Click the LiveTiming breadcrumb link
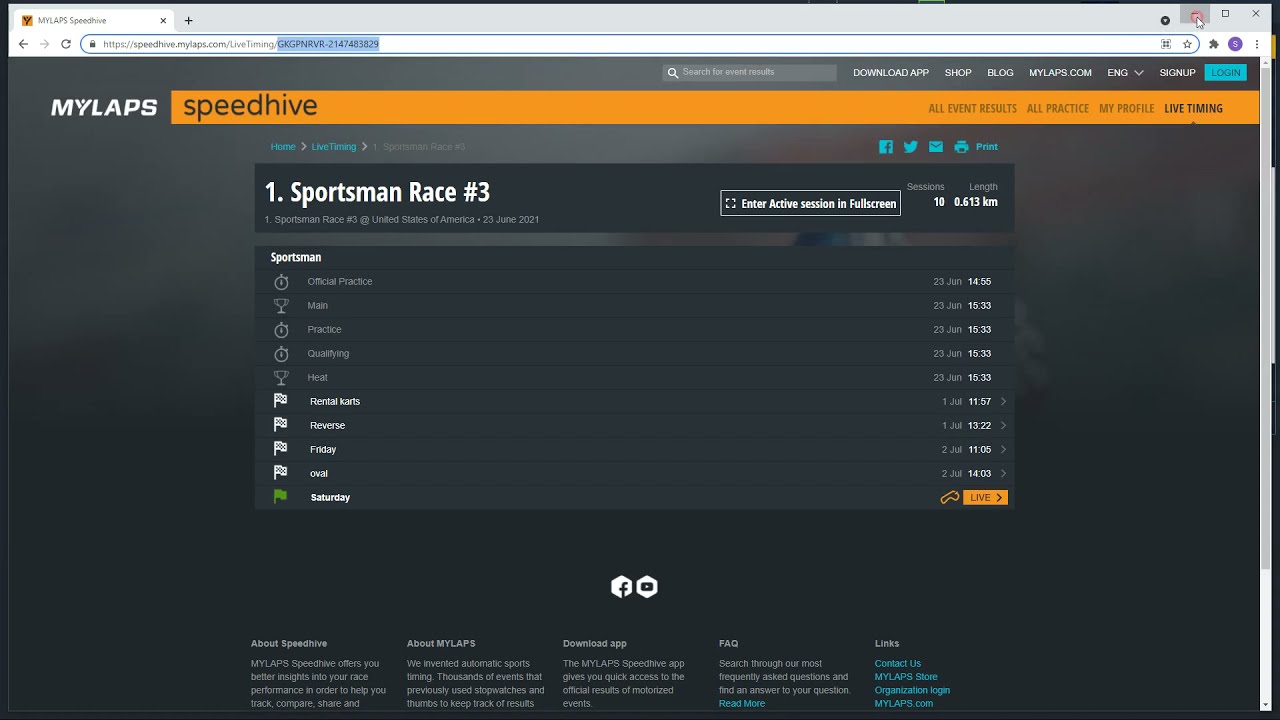The image size is (1280, 720). pyautogui.click(x=334, y=147)
